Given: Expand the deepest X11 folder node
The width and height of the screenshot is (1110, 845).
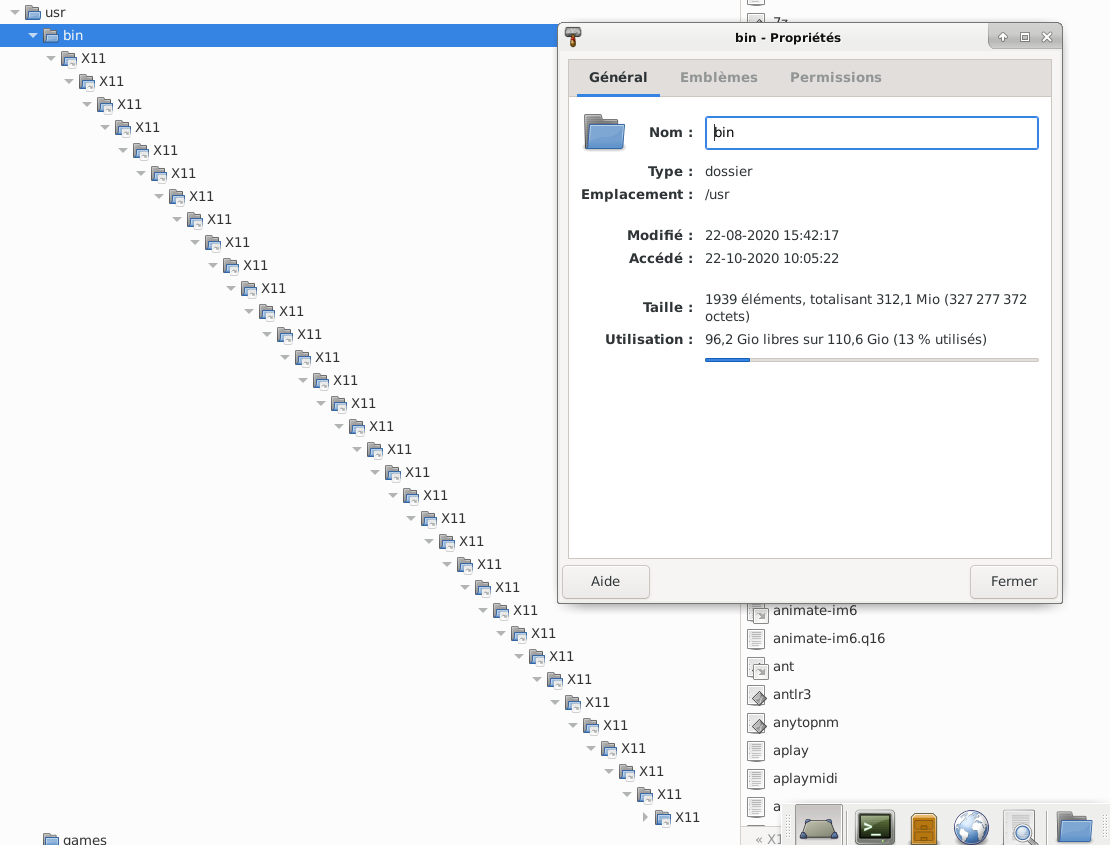Looking at the screenshot, I should click(x=645, y=817).
